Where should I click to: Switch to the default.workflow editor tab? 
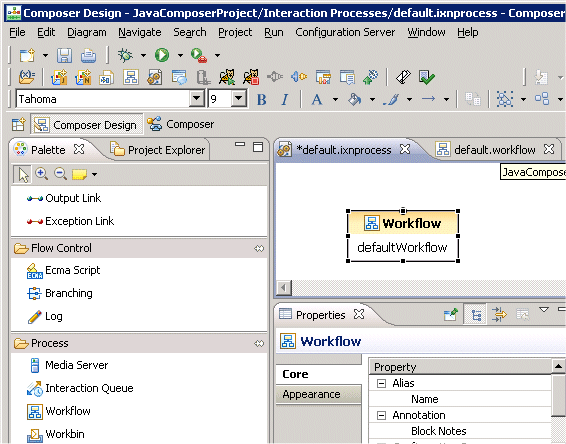[x=495, y=150]
